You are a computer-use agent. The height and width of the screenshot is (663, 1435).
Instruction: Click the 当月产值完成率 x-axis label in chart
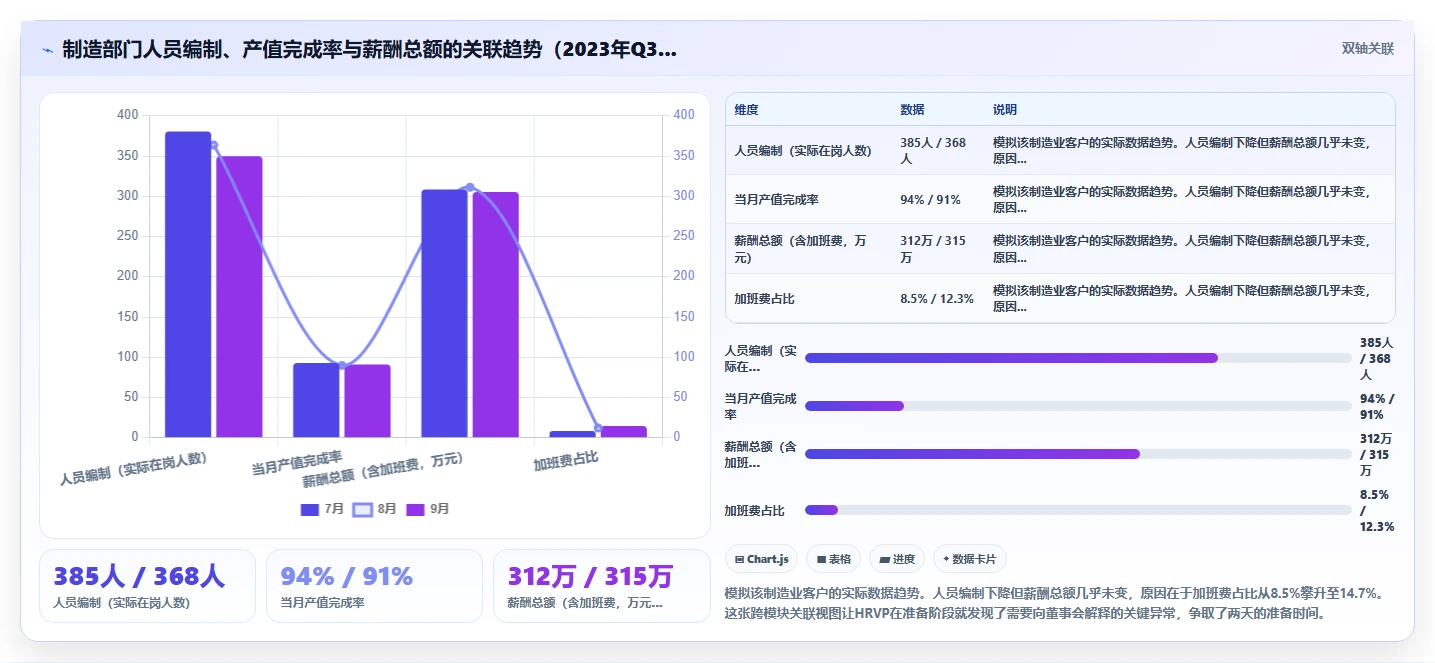click(x=296, y=462)
